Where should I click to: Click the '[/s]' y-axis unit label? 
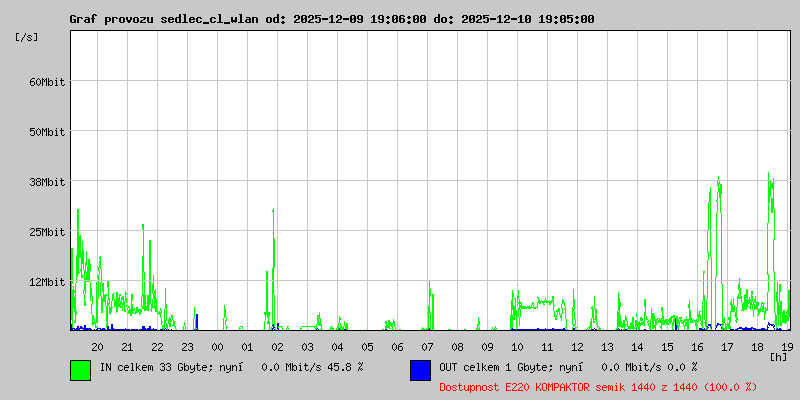coord(27,37)
